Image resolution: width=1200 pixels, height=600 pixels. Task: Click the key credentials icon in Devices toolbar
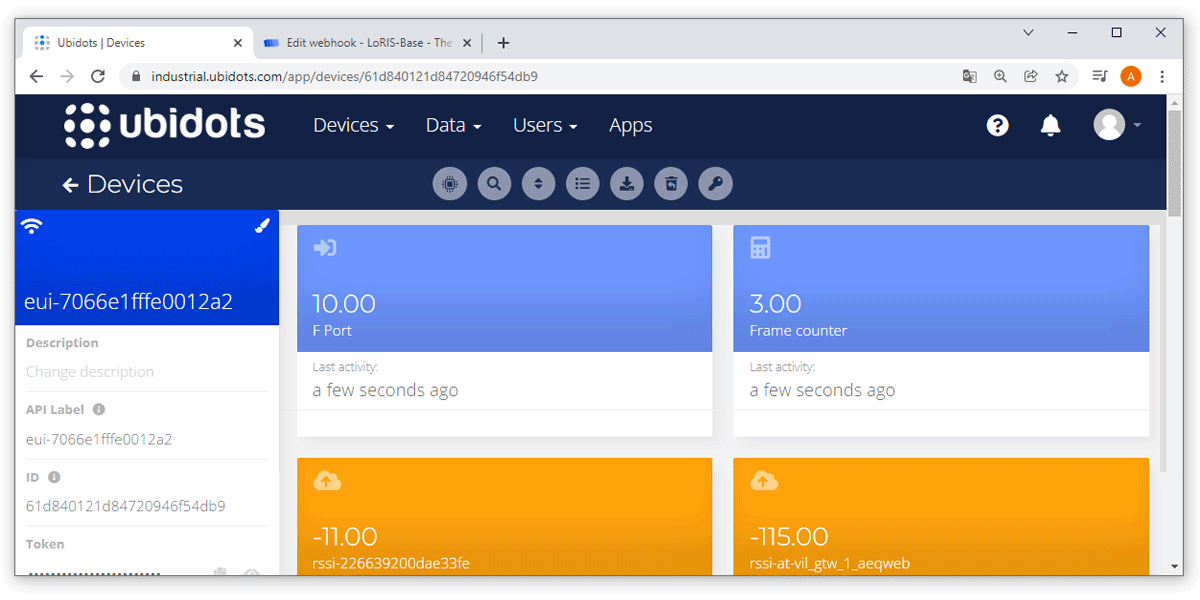click(715, 184)
